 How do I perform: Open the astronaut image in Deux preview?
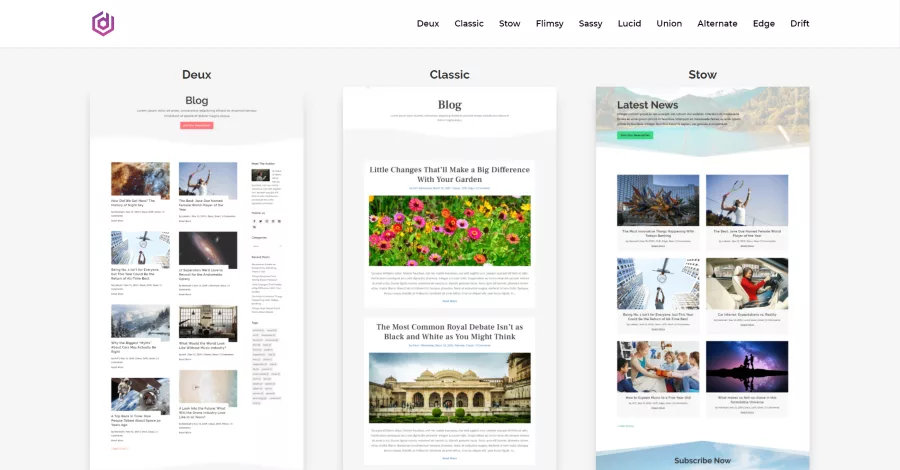140,396
